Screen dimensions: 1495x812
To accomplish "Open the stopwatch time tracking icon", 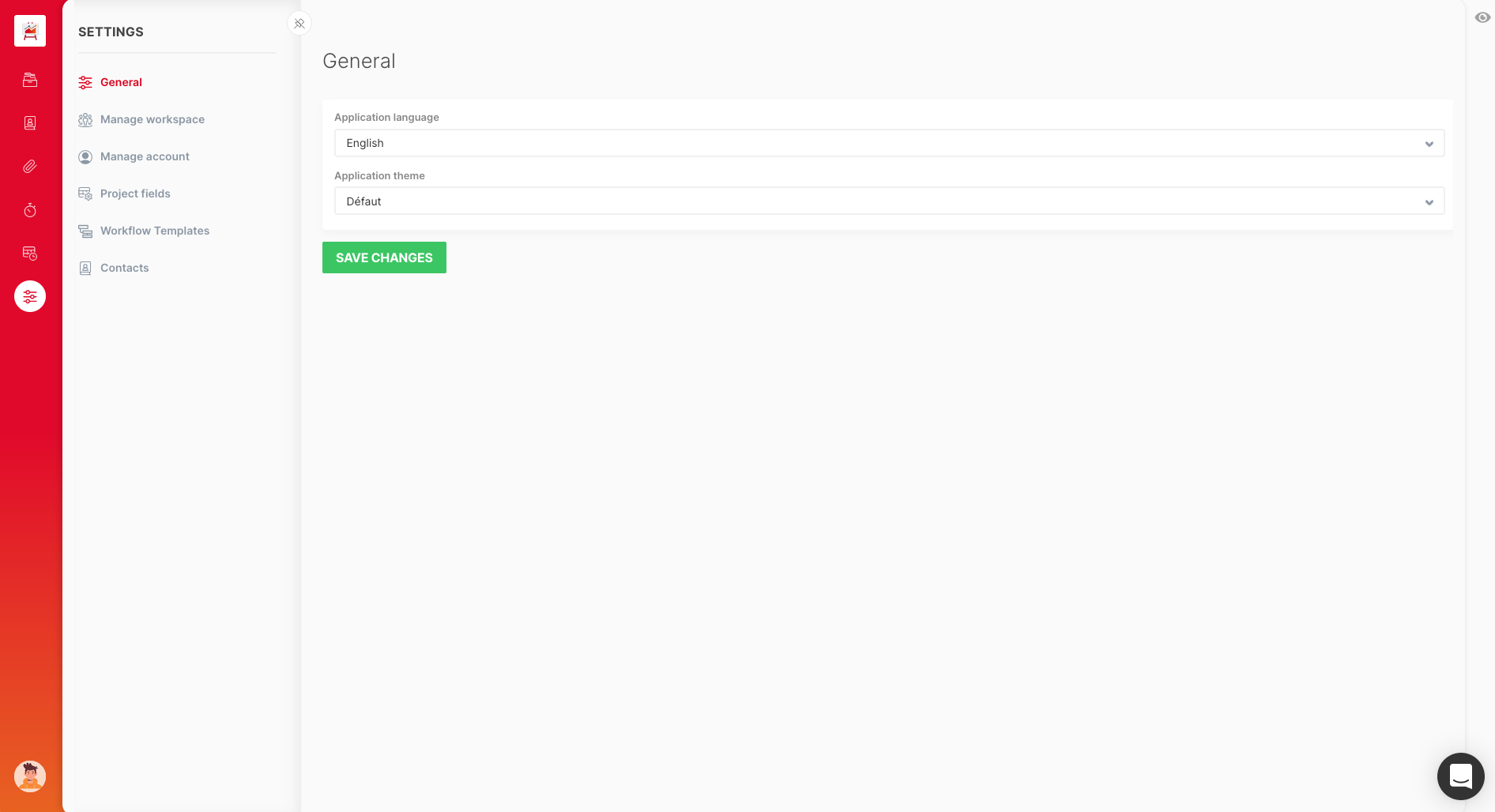I will 30,210.
